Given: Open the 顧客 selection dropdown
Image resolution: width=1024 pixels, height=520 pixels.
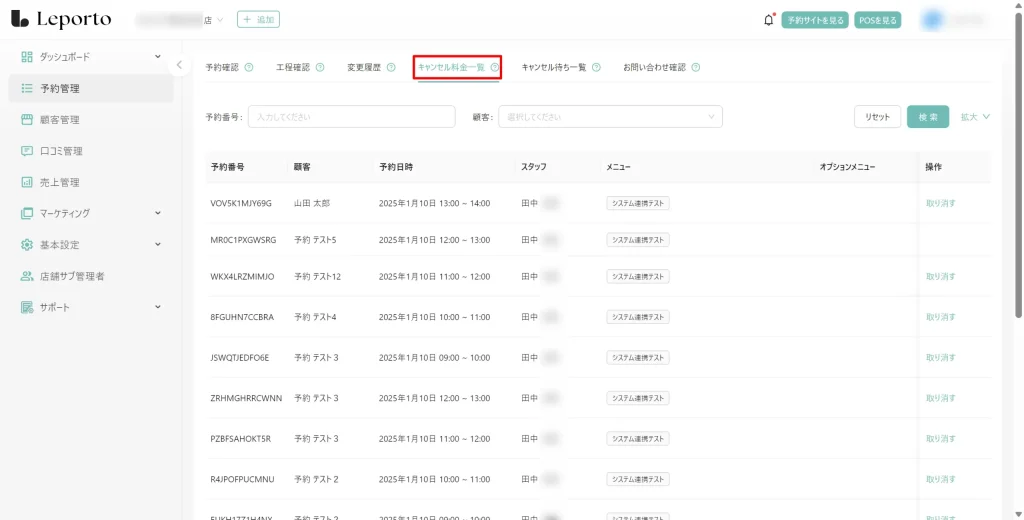Looking at the screenshot, I should [x=609, y=117].
